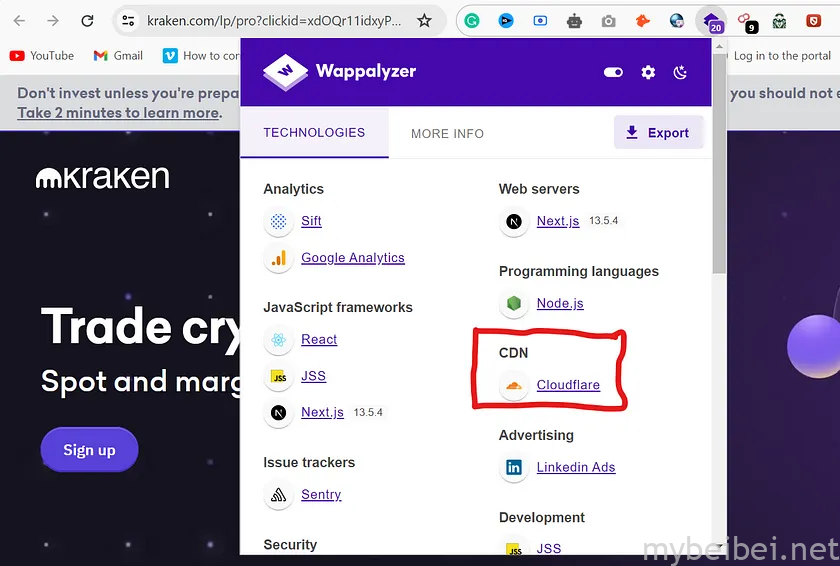Open the React technology link
840x566 pixels.
click(x=319, y=340)
